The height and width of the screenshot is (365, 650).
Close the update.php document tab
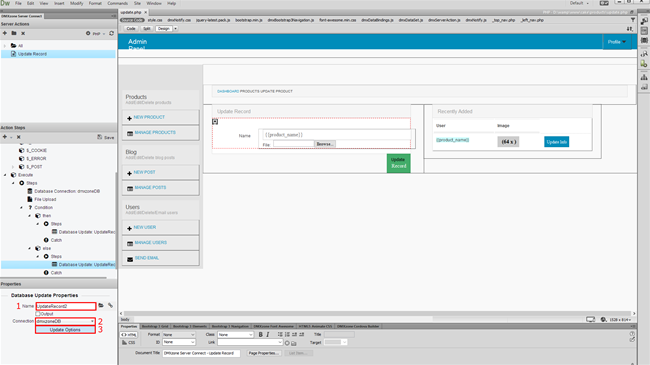coord(146,12)
